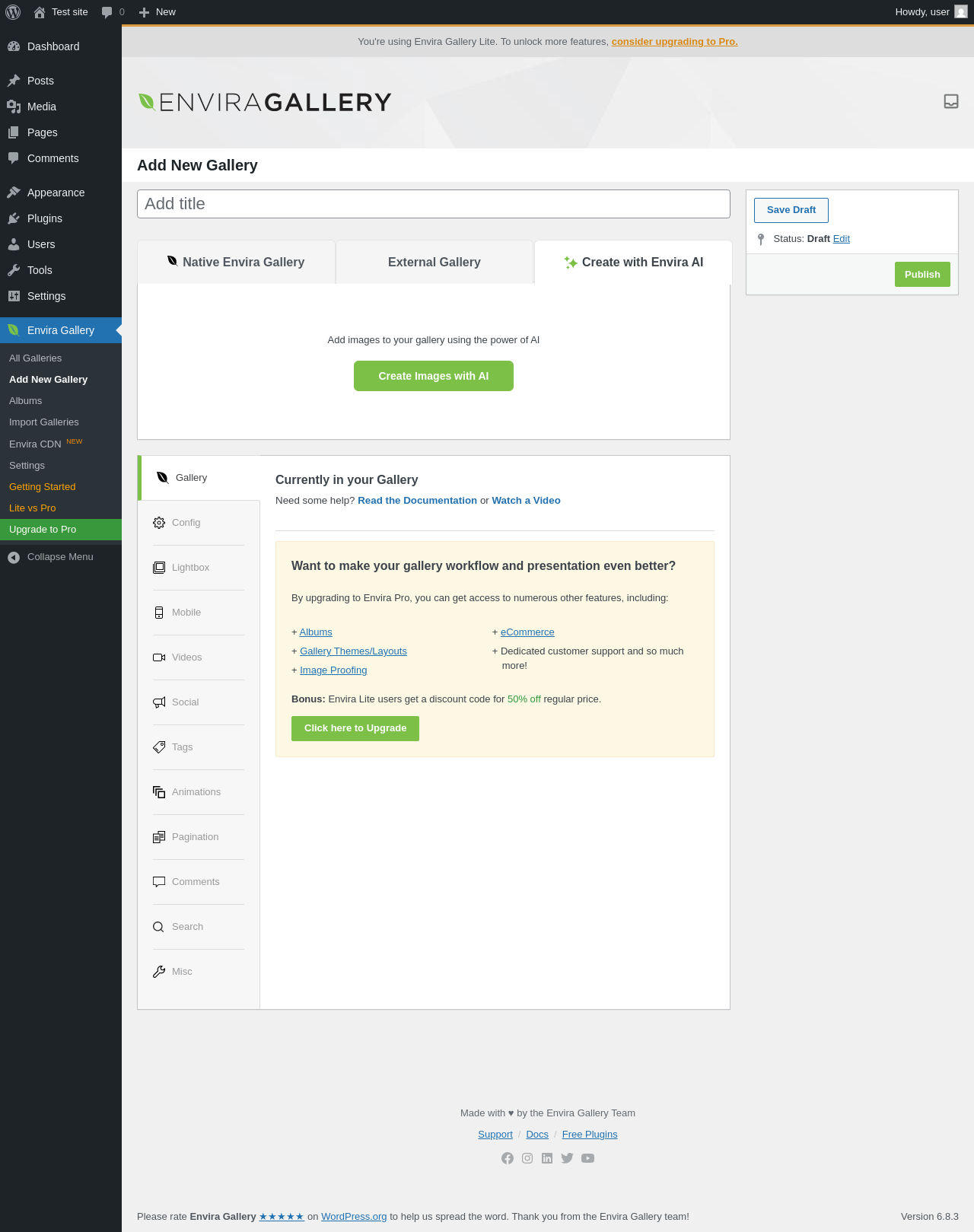Image resolution: width=974 pixels, height=1232 pixels.
Task: Open the LinkedIn icon in footer
Action: 547,1158
